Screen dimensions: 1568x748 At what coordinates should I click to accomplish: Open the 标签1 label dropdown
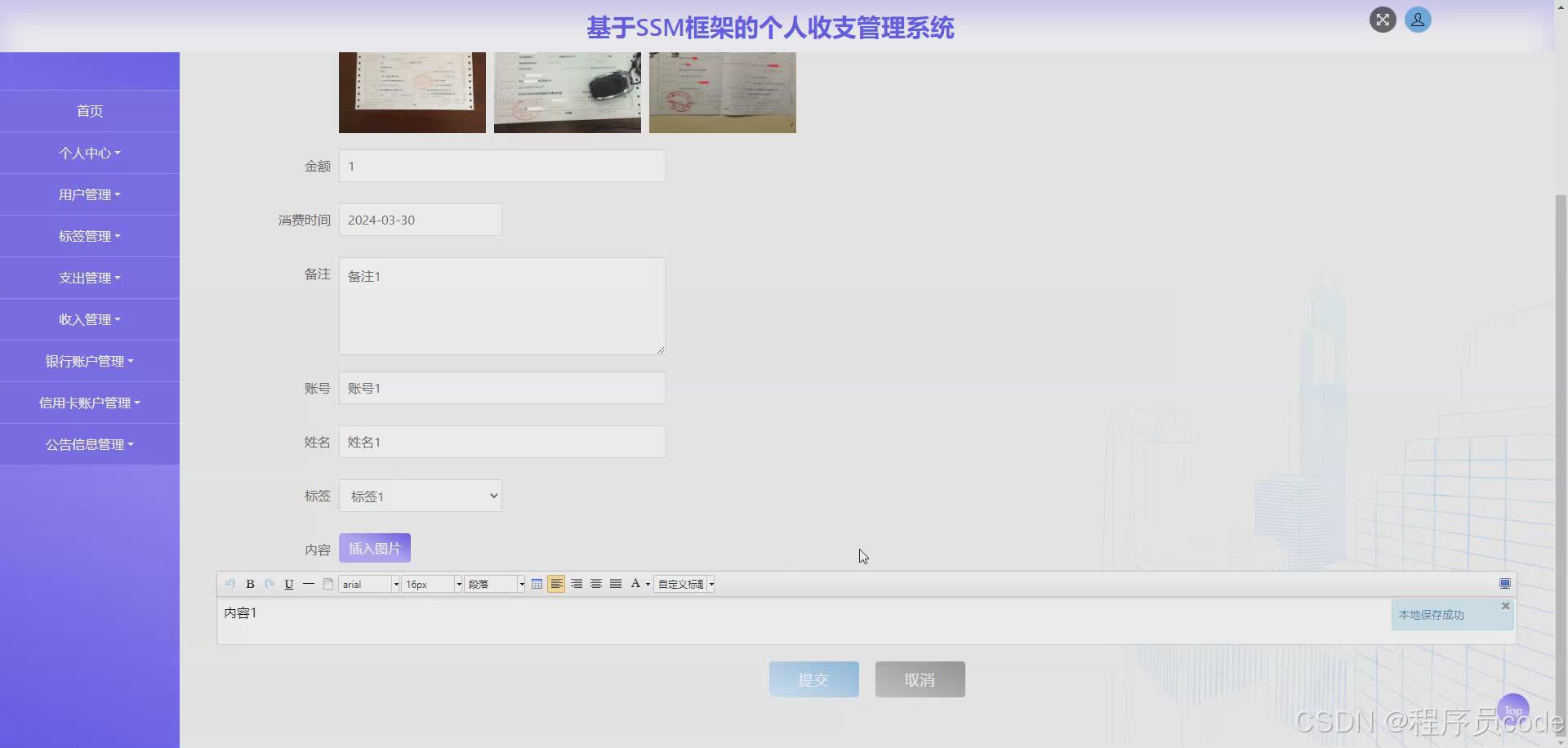(x=420, y=496)
